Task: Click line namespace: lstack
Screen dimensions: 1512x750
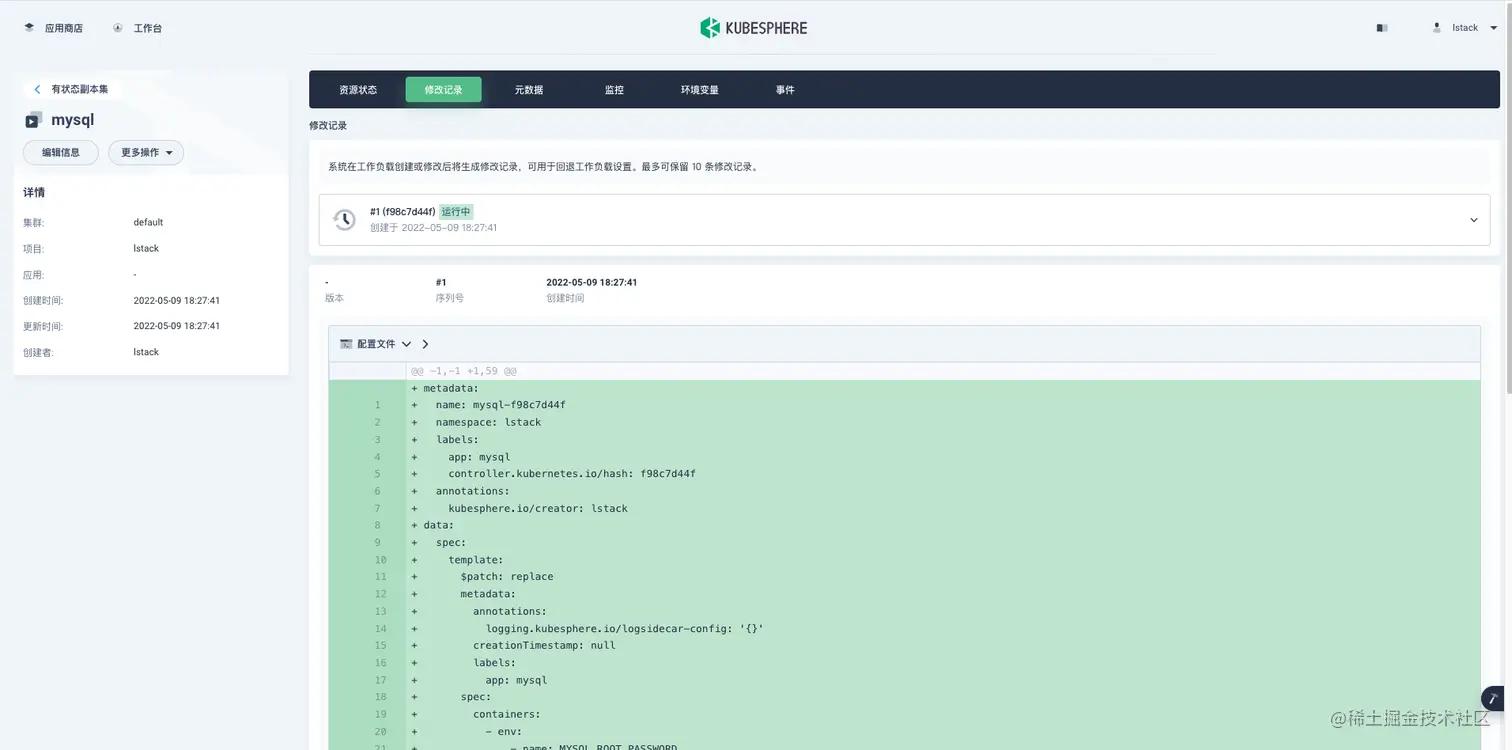Action: [x=488, y=422]
